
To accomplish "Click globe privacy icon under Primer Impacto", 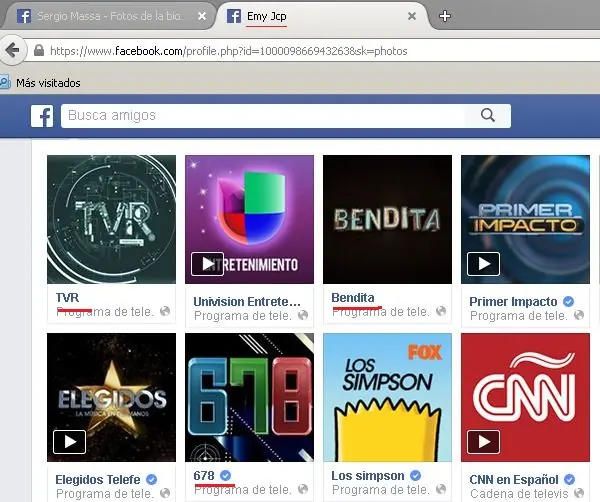I will [x=579, y=315].
